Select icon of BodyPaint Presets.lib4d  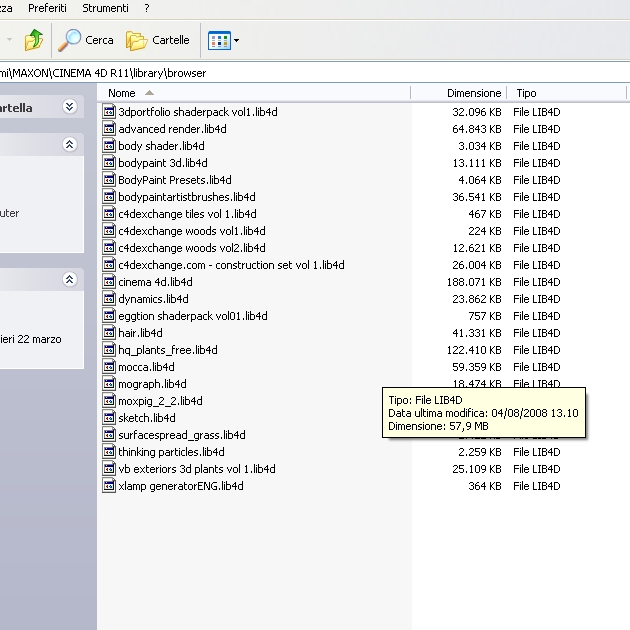pyautogui.click(x=108, y=180)
